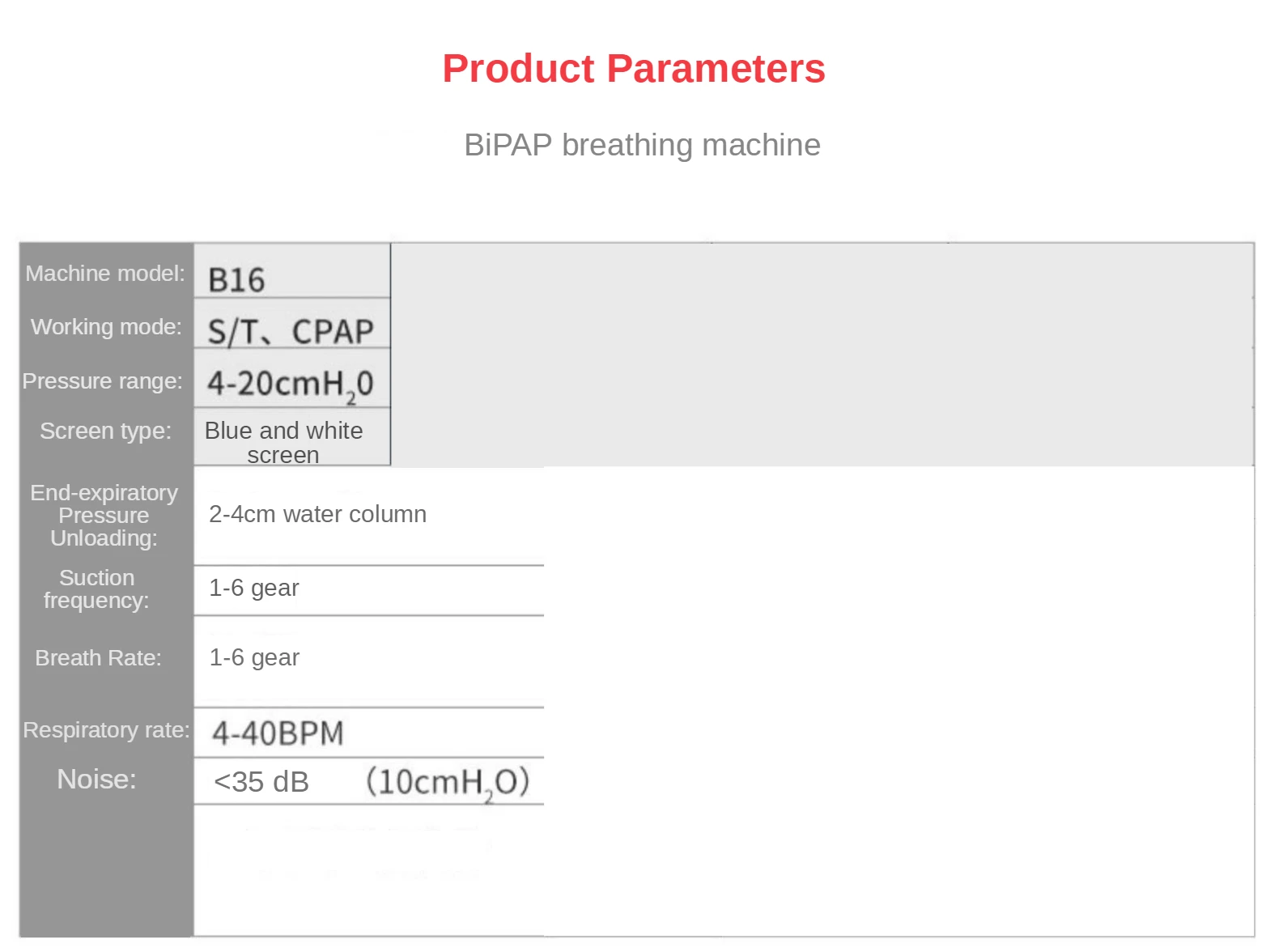This screenshot has width=1279, height=952.
Task: Select Breath Rate 1-6 gear value
Action: 254,657
